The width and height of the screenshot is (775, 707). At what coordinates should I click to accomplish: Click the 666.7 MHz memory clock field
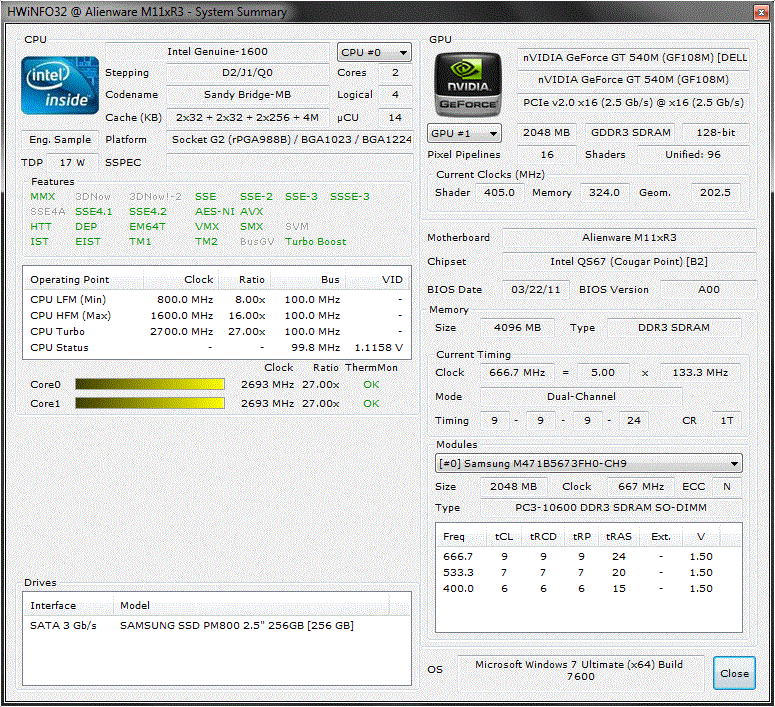coord(517,373)
